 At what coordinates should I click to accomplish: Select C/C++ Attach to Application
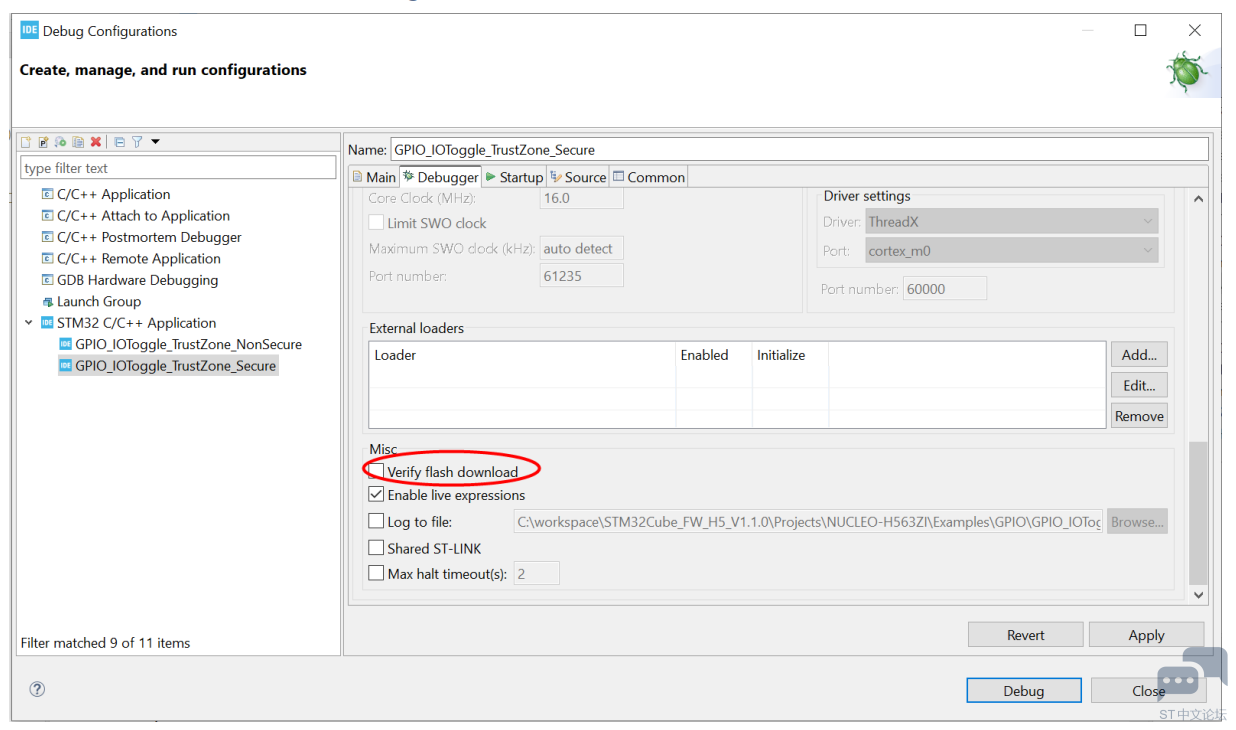143,215
